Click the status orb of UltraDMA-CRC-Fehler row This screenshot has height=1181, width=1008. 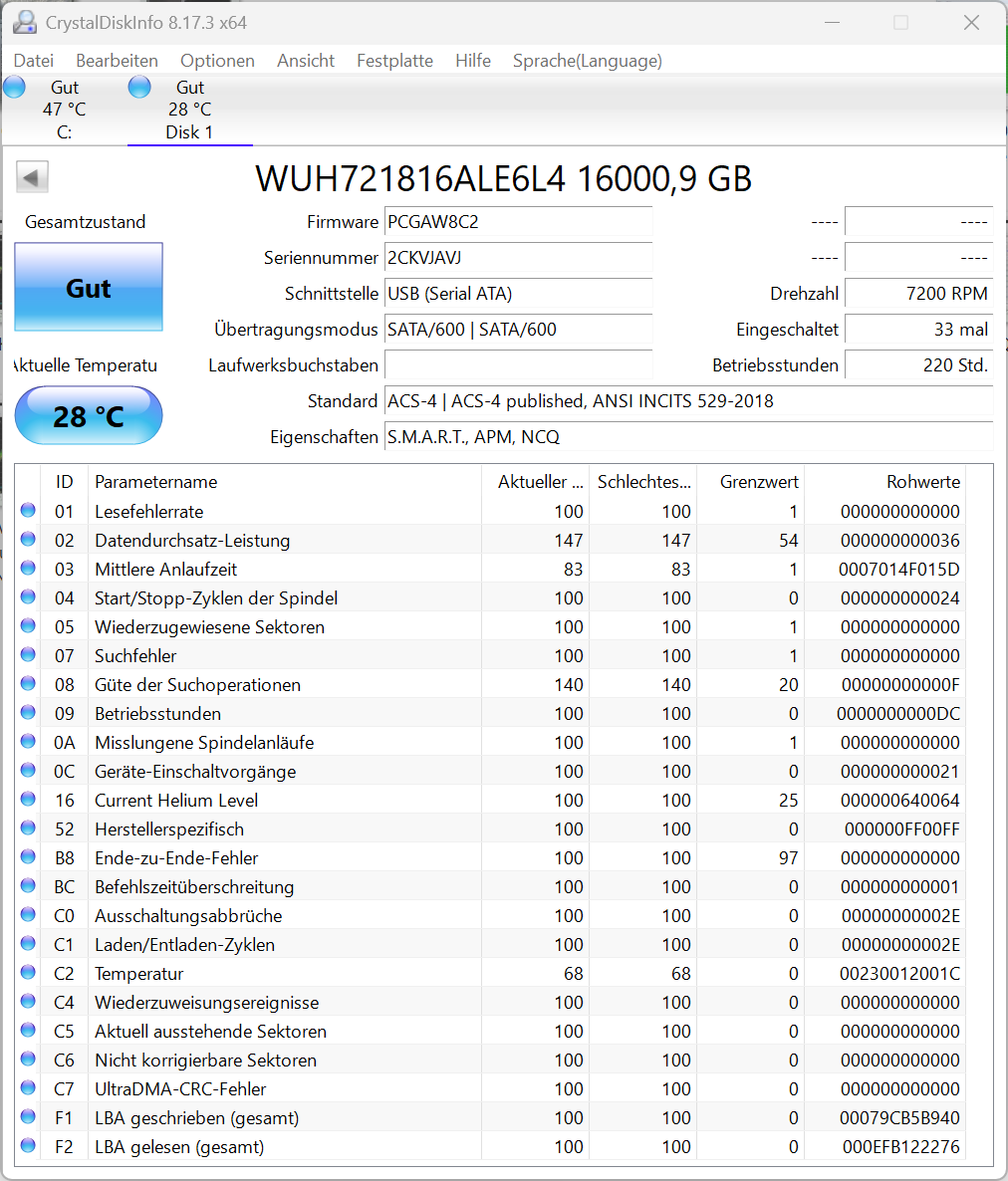28,1087
